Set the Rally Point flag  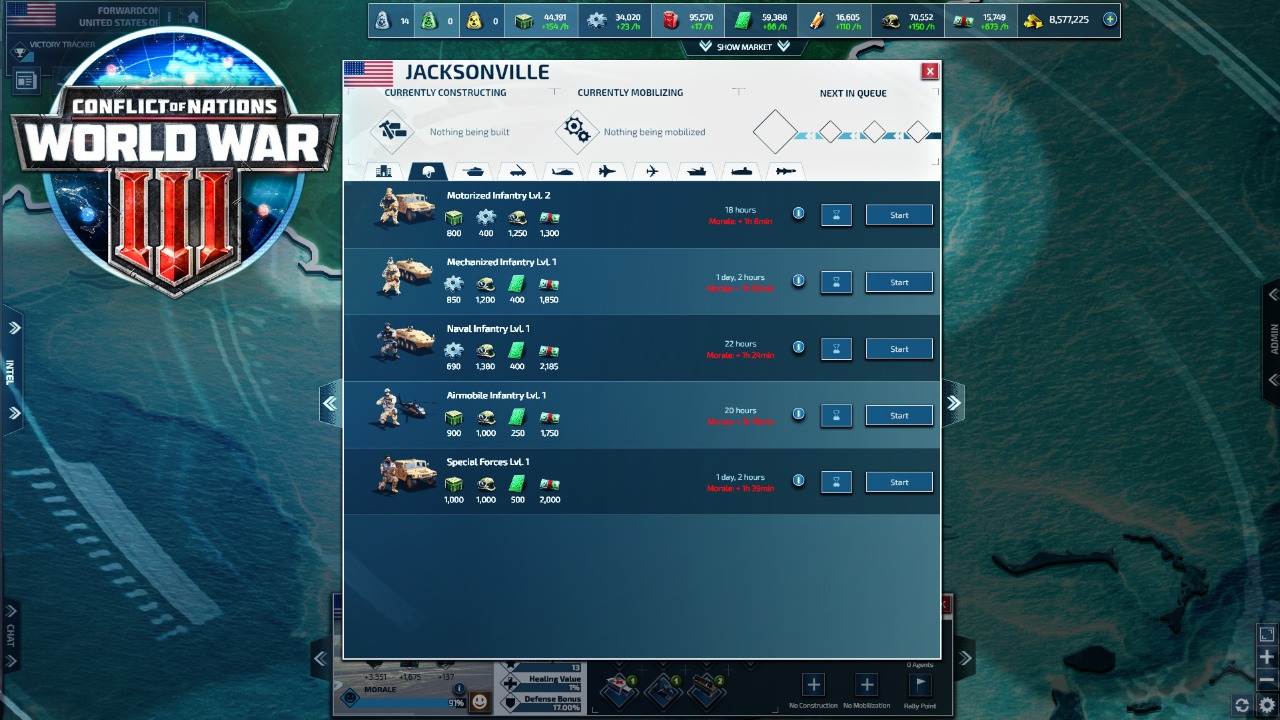tap(919, 685)
